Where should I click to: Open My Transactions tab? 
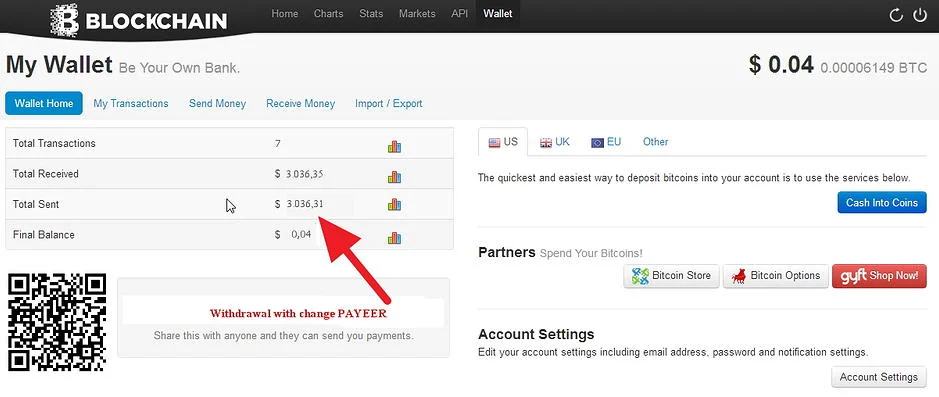point(131,104)
